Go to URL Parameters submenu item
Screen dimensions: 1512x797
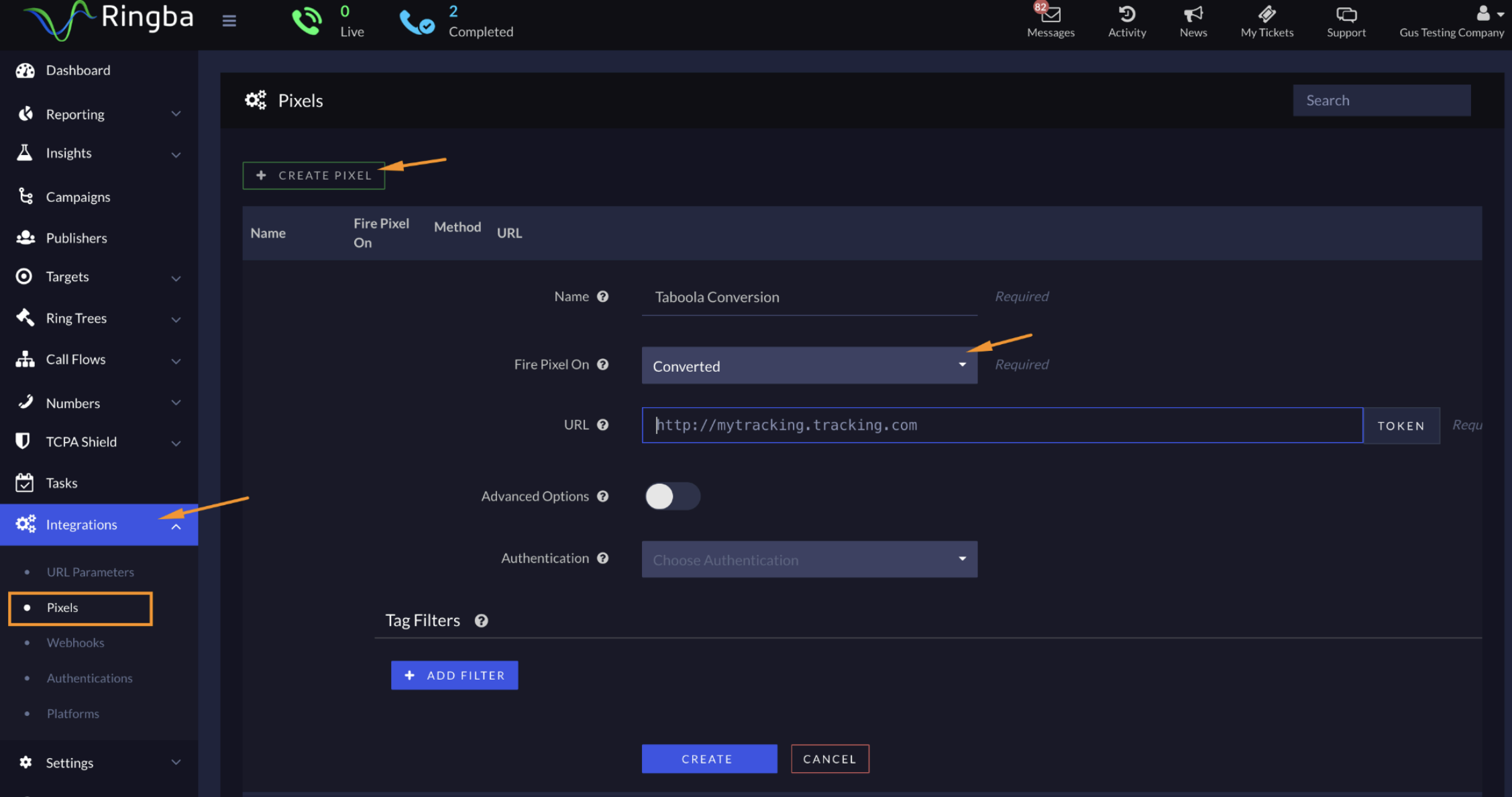coord(90,572)
